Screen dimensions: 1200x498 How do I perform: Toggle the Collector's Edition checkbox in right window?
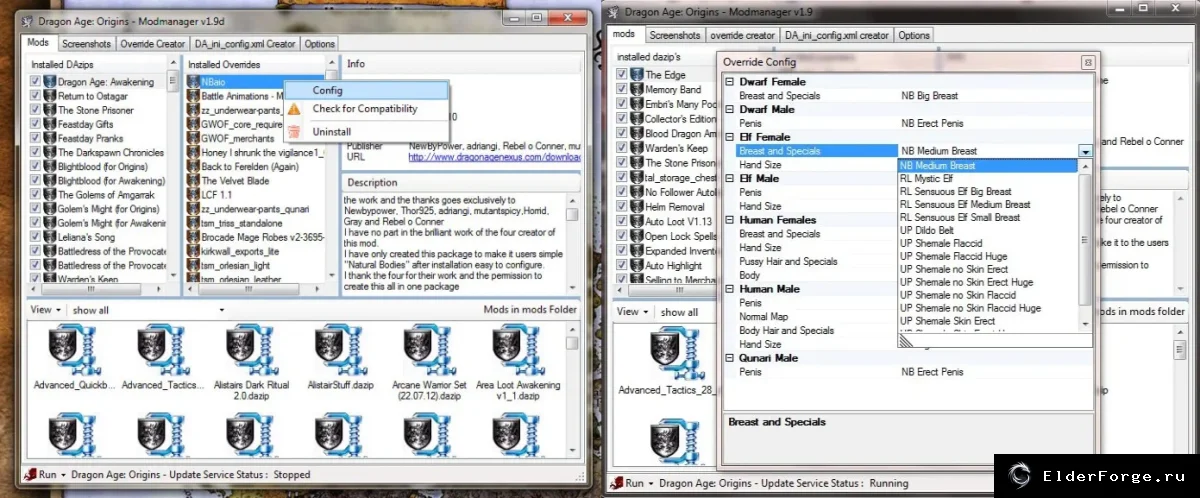pos(623,118)
